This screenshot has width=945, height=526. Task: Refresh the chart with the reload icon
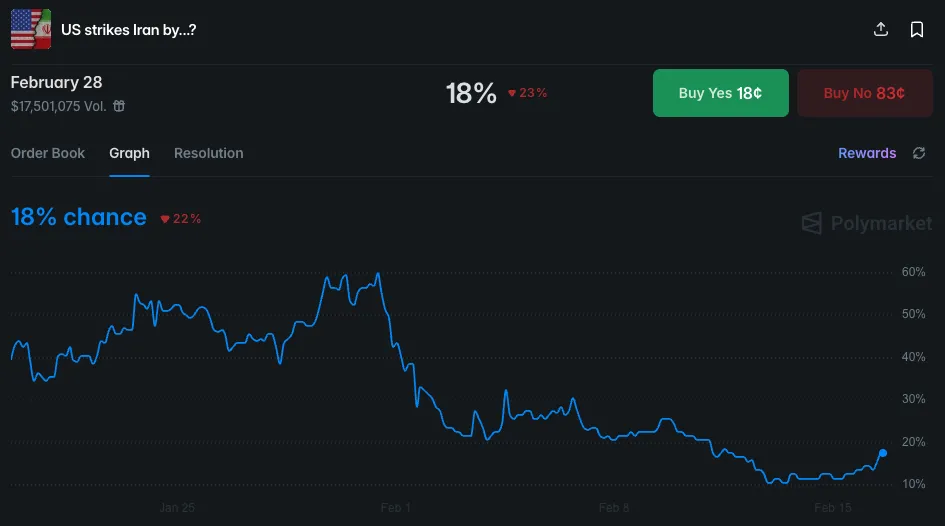(x=919, y=153)
